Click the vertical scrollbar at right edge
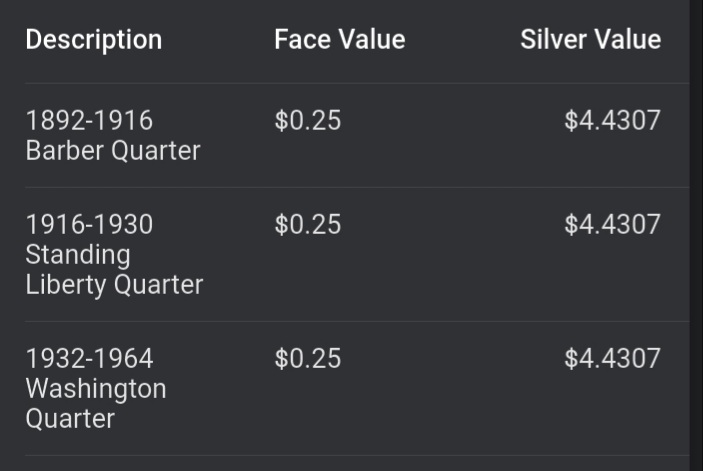Screen dimensions: 703x471 pos(696,235)
